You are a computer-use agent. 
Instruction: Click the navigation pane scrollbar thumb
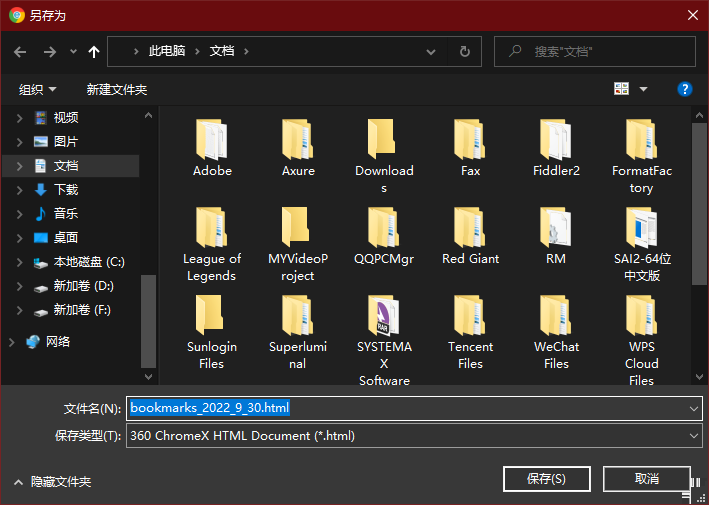click(x=148, y=321)
